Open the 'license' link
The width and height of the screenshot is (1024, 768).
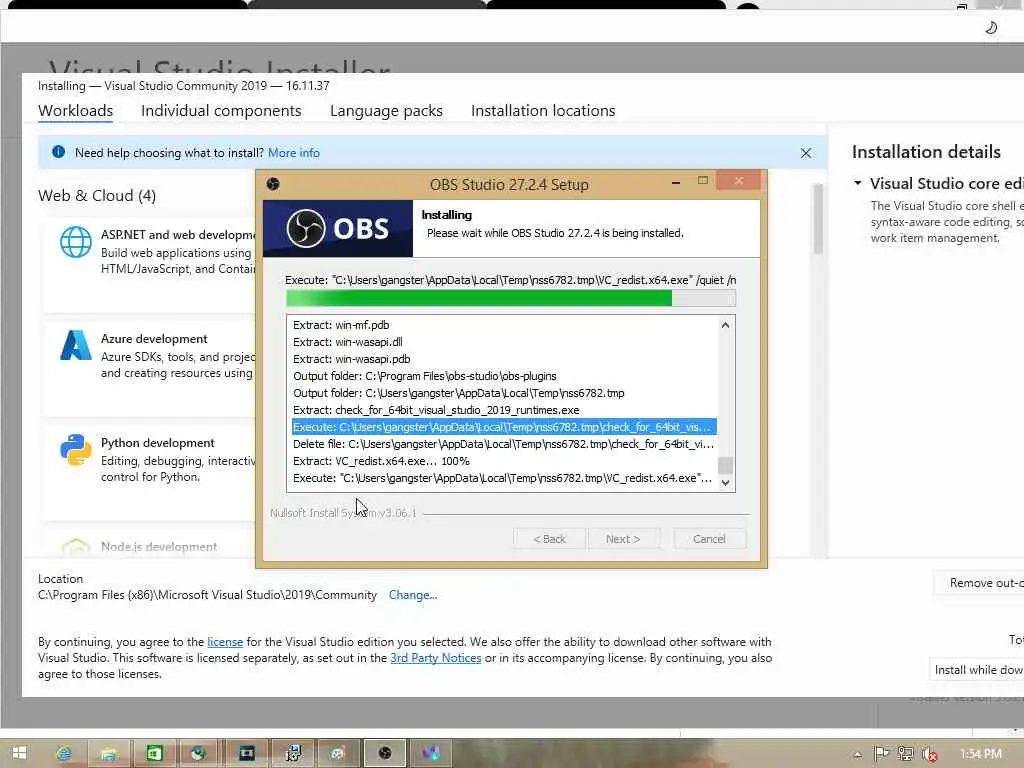(x=225, y=642)
